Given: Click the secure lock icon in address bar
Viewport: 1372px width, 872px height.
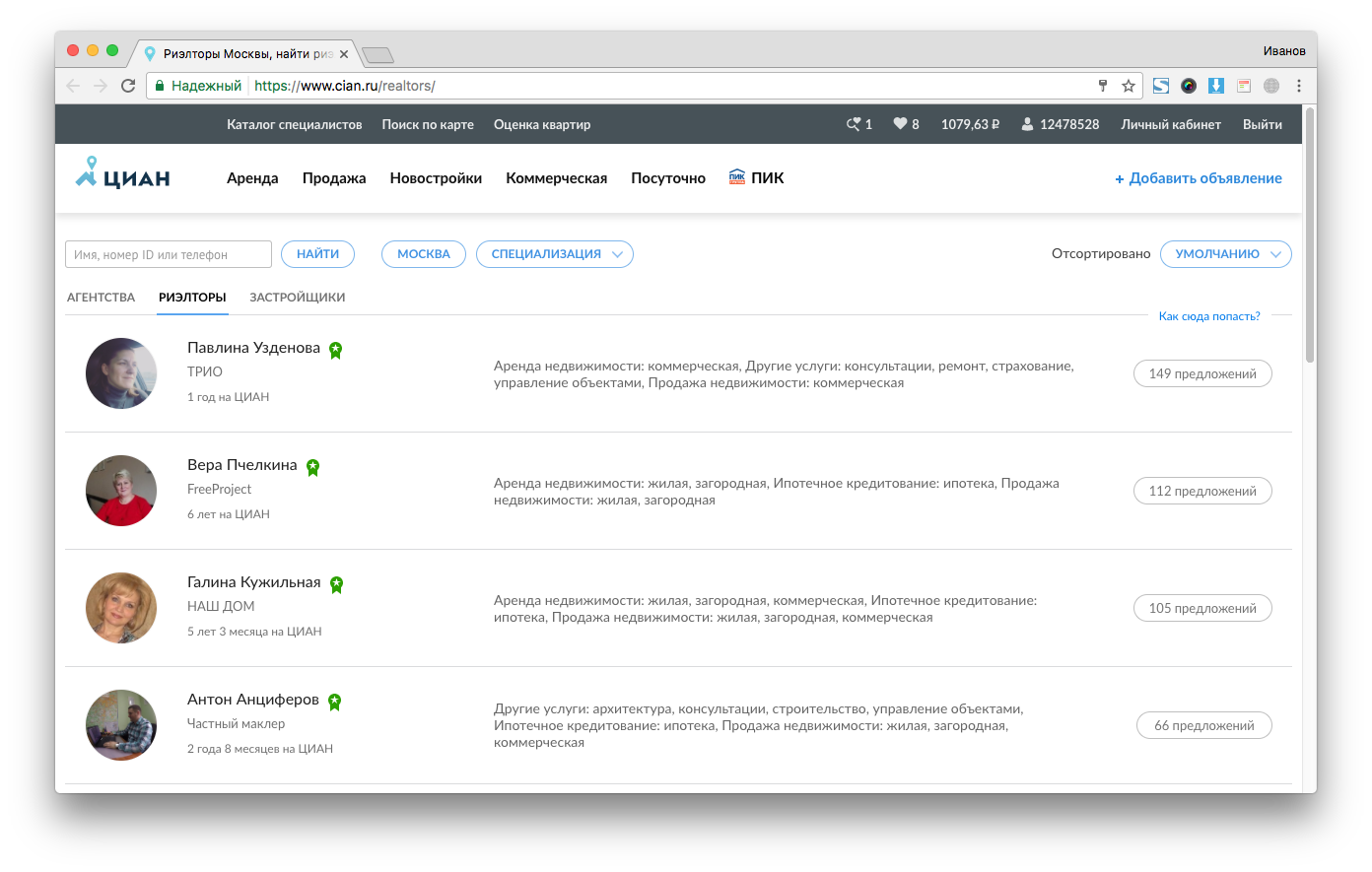Looking at the screenshot, I should tap(160, 86).
